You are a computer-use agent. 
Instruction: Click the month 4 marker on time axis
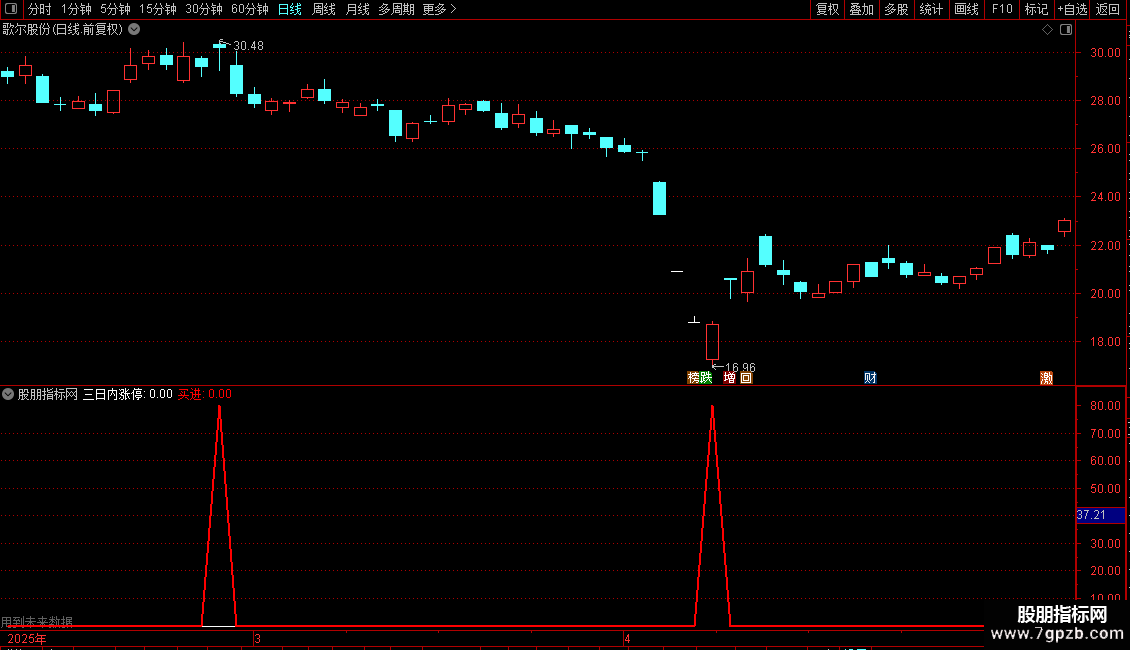pyautogui.click(x=627, y=639)
